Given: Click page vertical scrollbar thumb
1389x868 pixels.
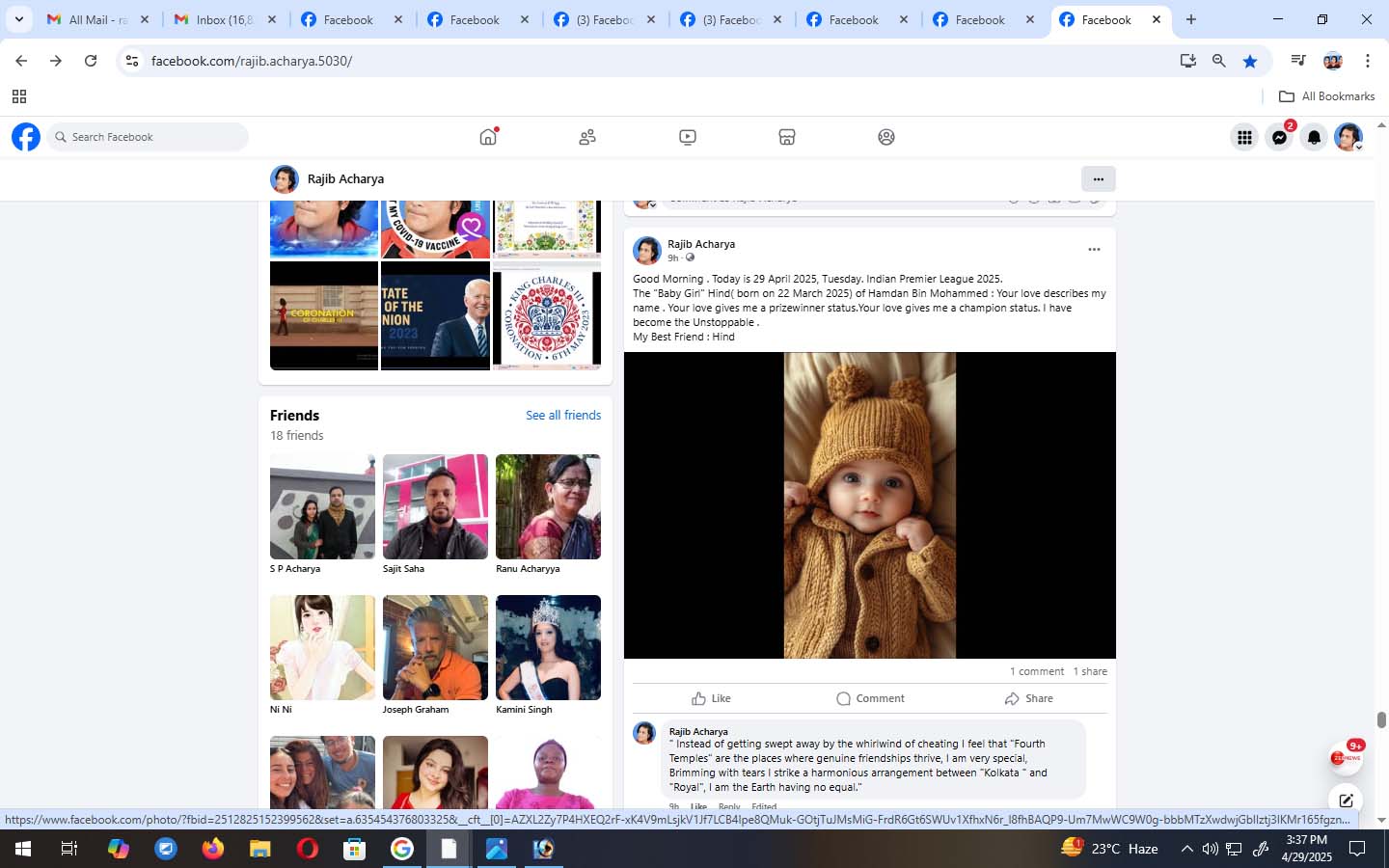Looking at the screenshot, I should click(x=1381, y=720).
